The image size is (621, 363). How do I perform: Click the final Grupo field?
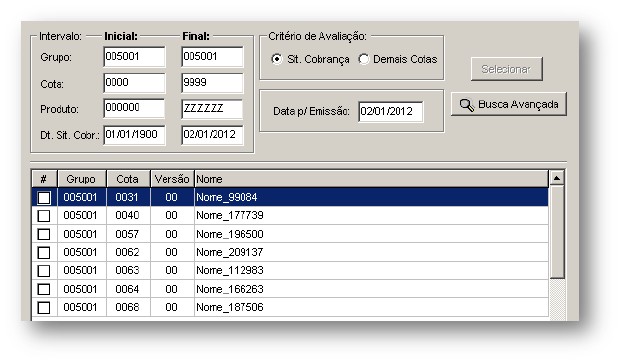pos(212,57)
